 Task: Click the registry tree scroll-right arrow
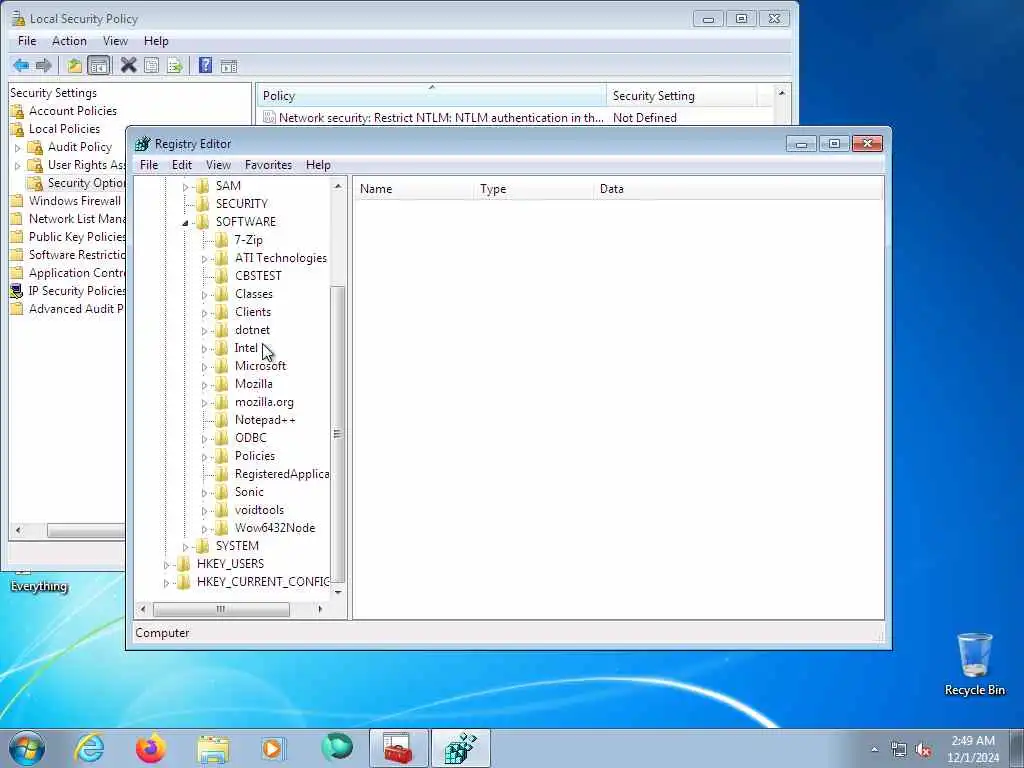[320, 609]
